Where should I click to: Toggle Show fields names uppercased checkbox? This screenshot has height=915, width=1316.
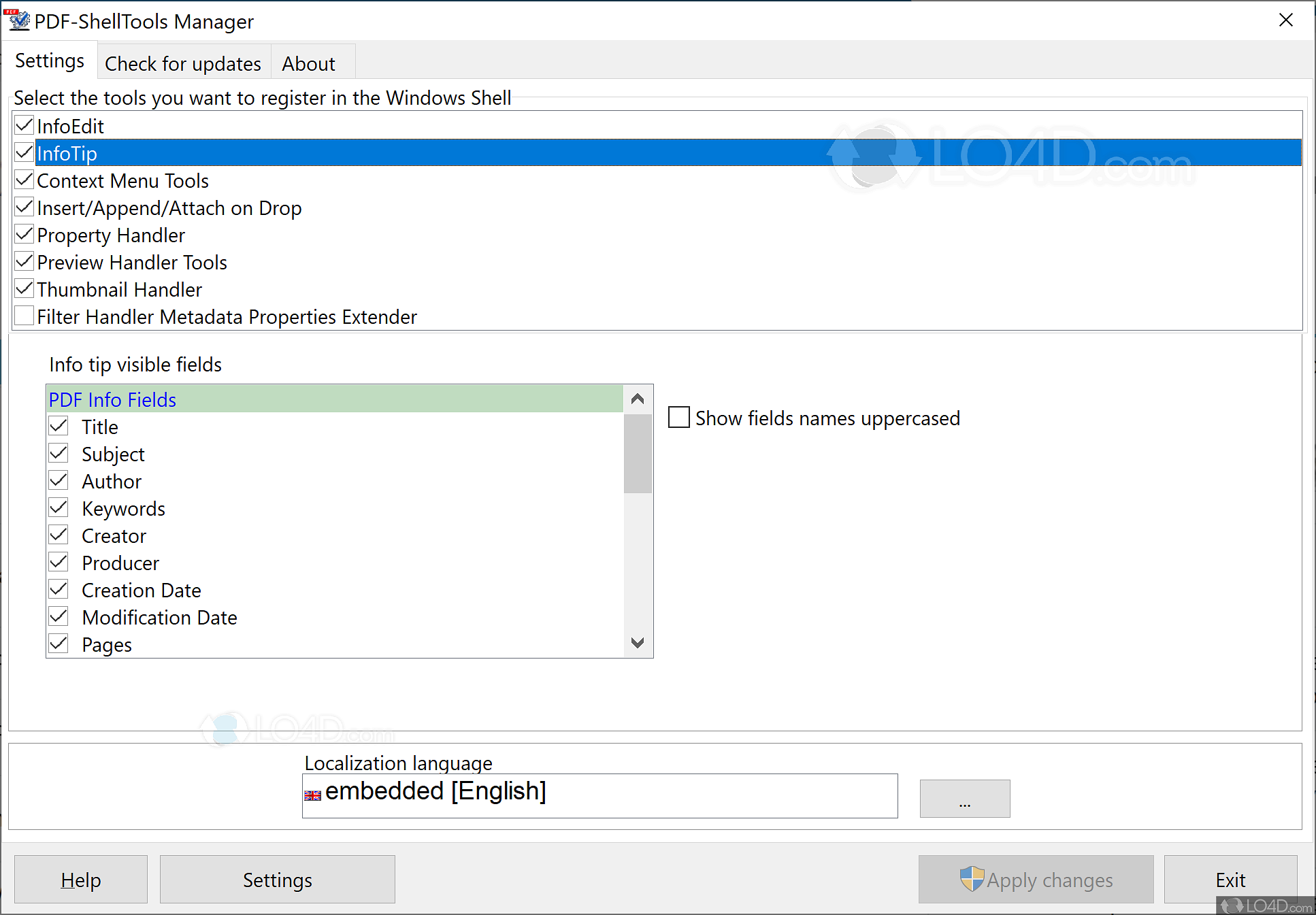coord(678,417)
